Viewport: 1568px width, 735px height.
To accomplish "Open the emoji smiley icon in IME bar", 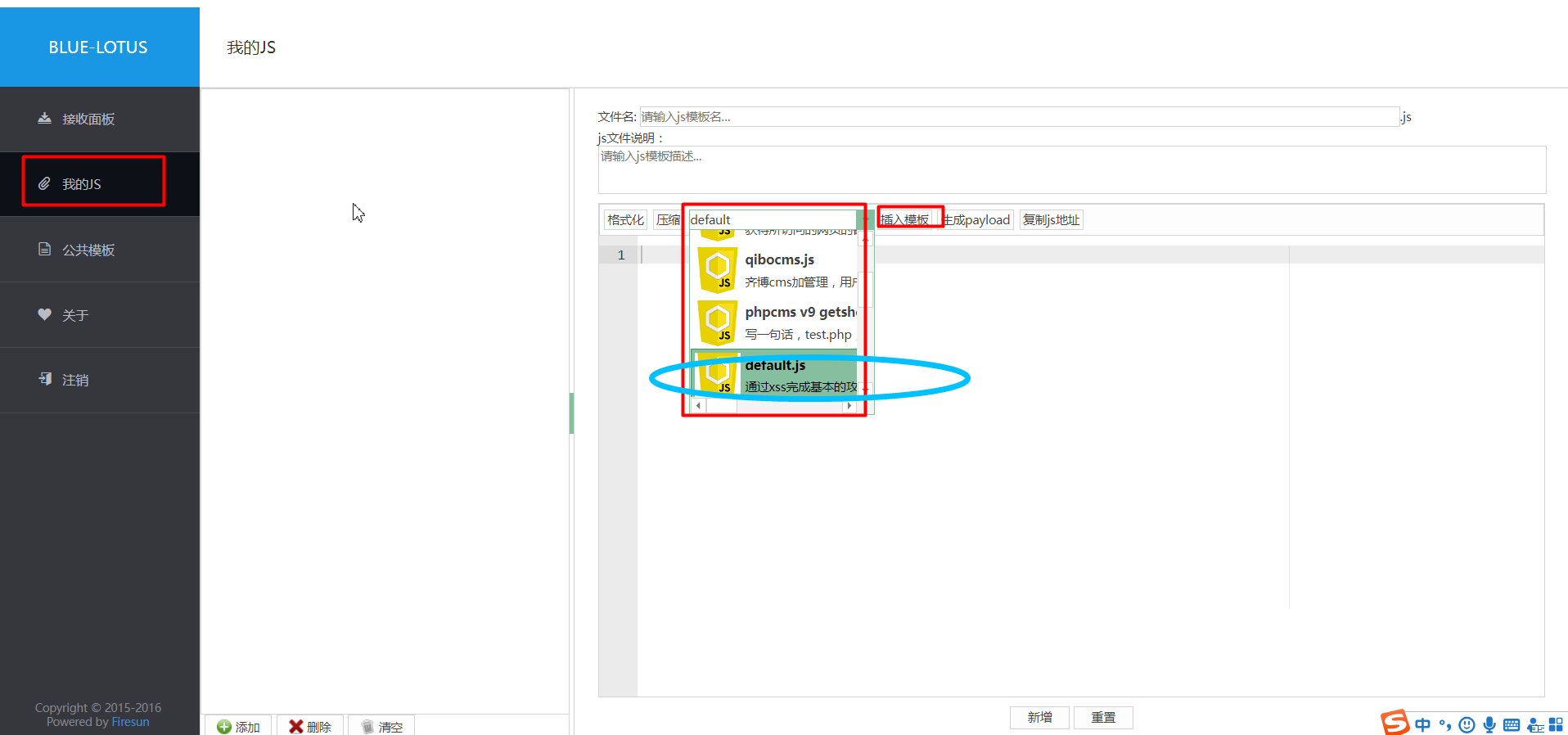I will click(1467, 724).
